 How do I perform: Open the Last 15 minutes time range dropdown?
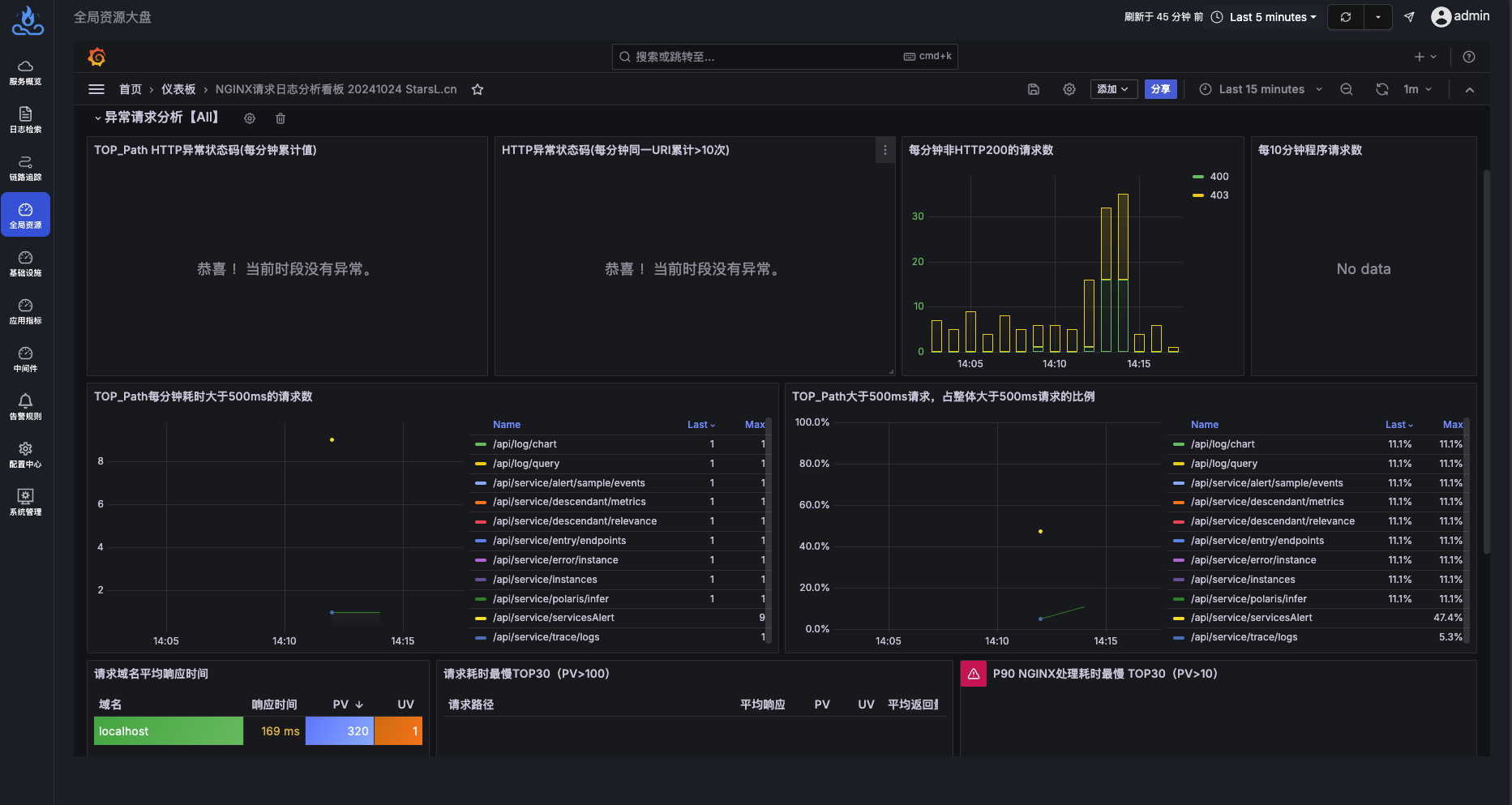1257,89
